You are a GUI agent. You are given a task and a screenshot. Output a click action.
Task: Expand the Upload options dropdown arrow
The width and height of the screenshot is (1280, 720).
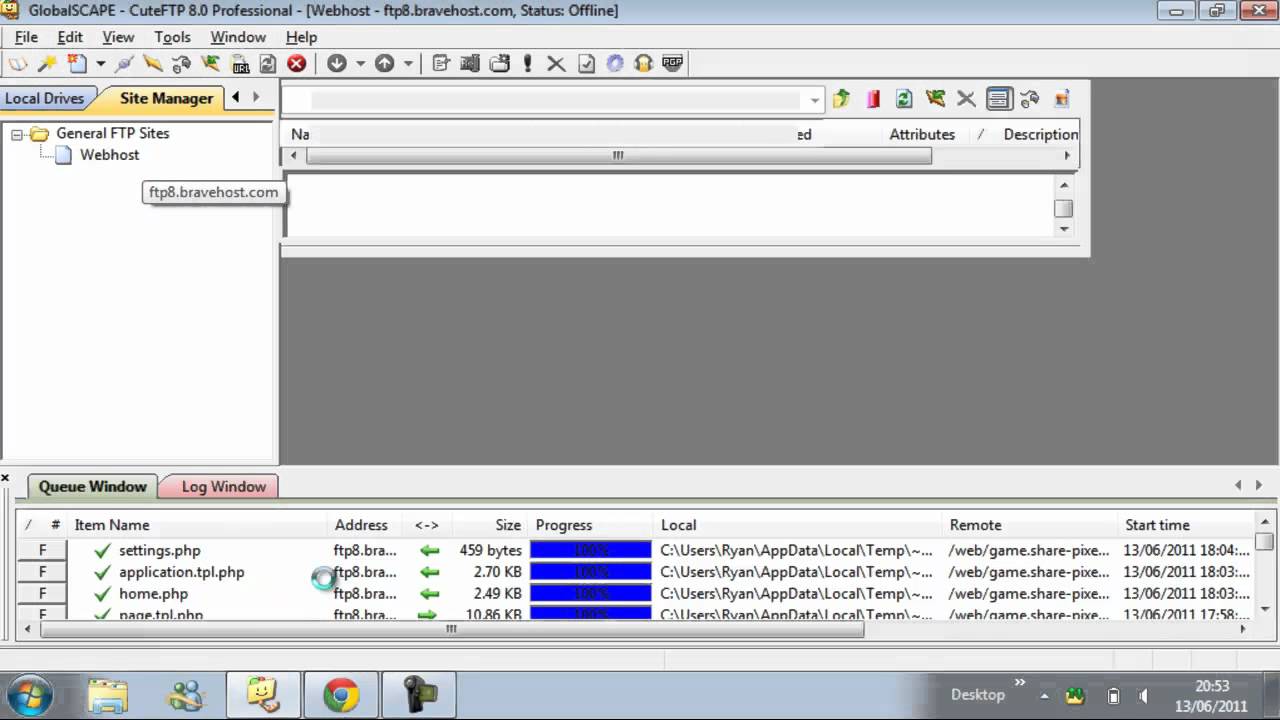click(x=408, y=63)
